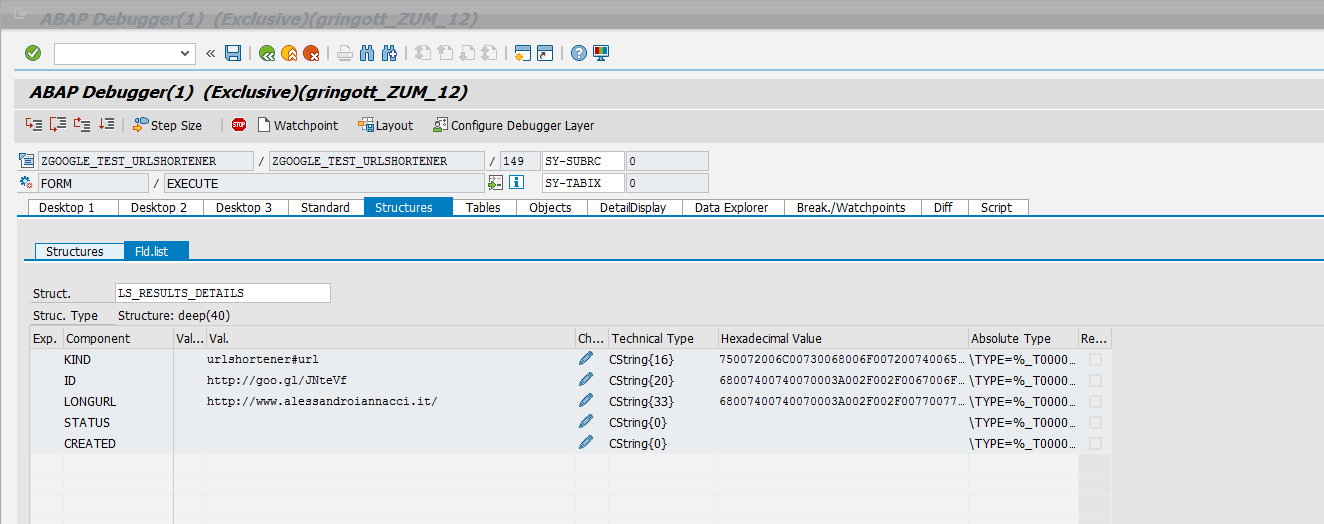Click the red stop sign breakpoint icon

[239, 125]
